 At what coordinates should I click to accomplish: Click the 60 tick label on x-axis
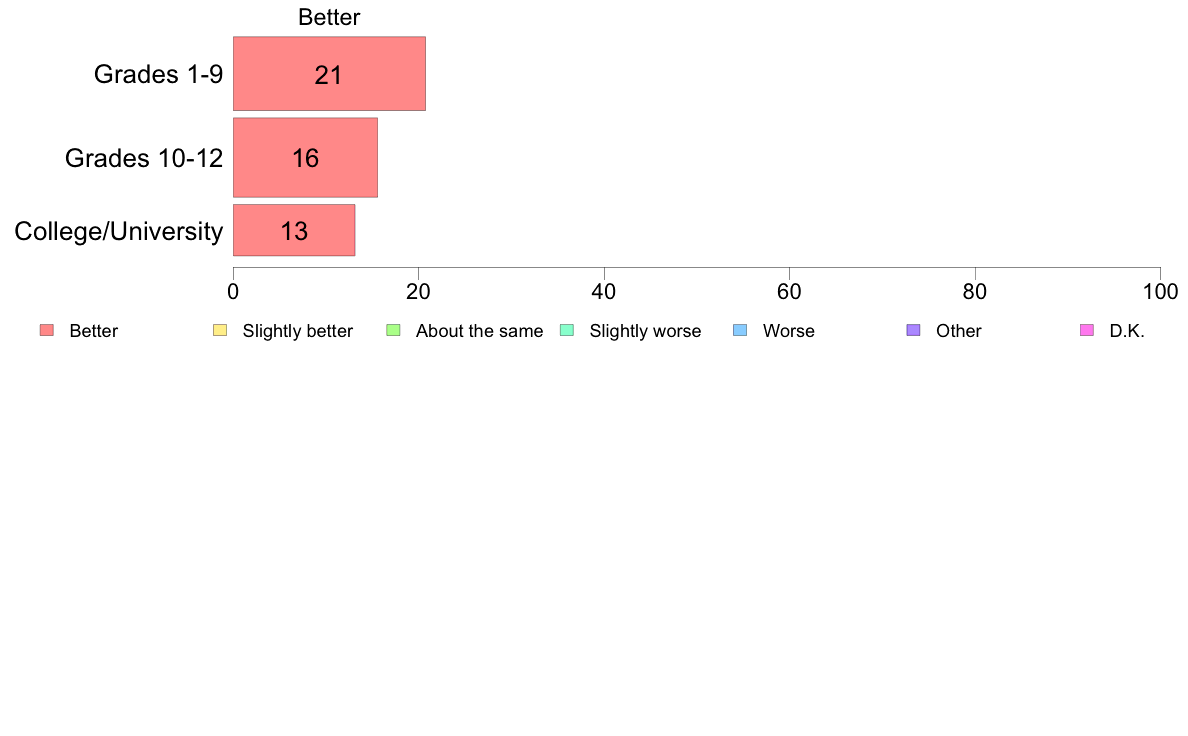click(x=789, y=292)
